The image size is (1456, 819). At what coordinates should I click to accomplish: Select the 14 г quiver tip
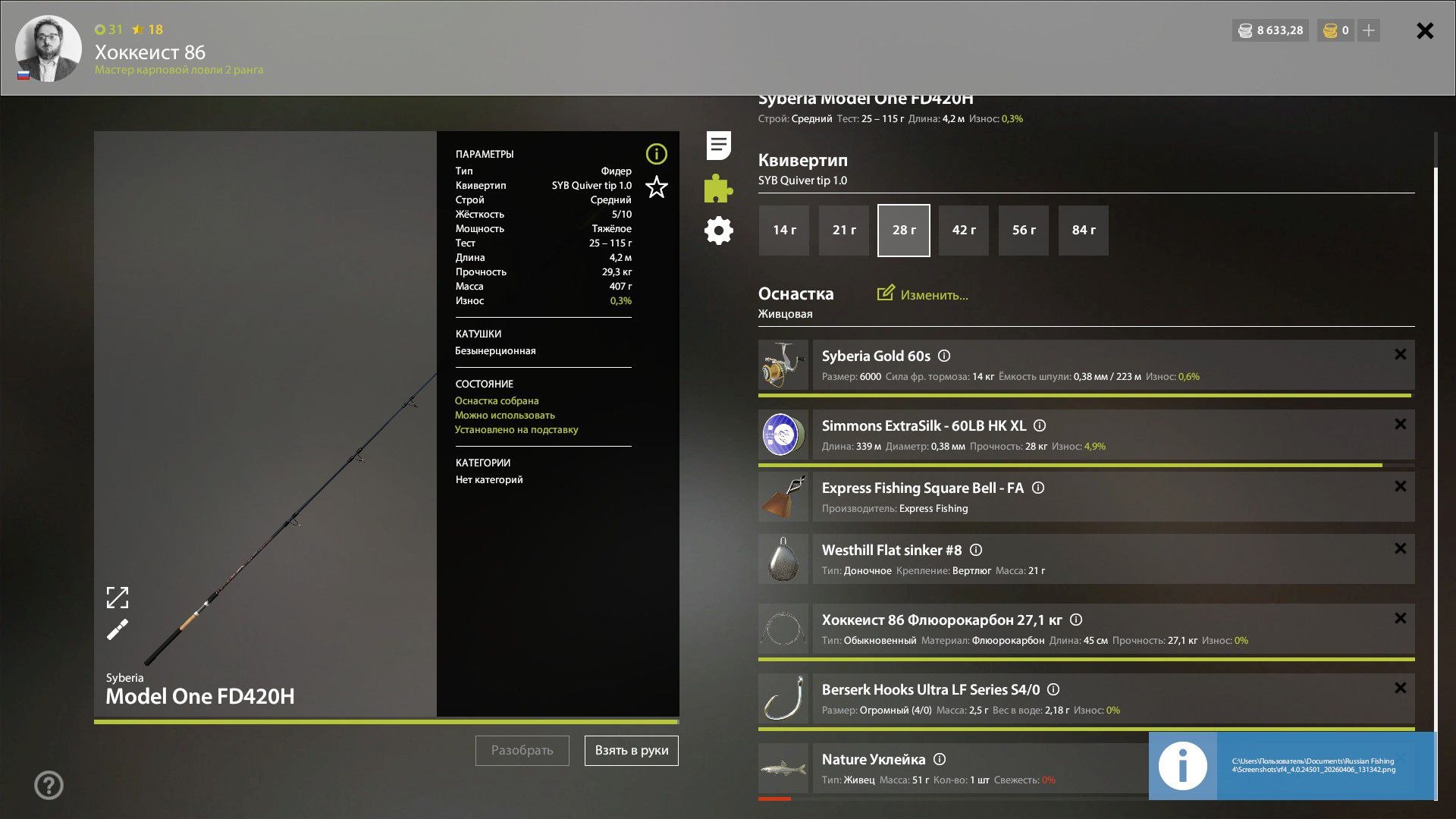click(784, 231)
